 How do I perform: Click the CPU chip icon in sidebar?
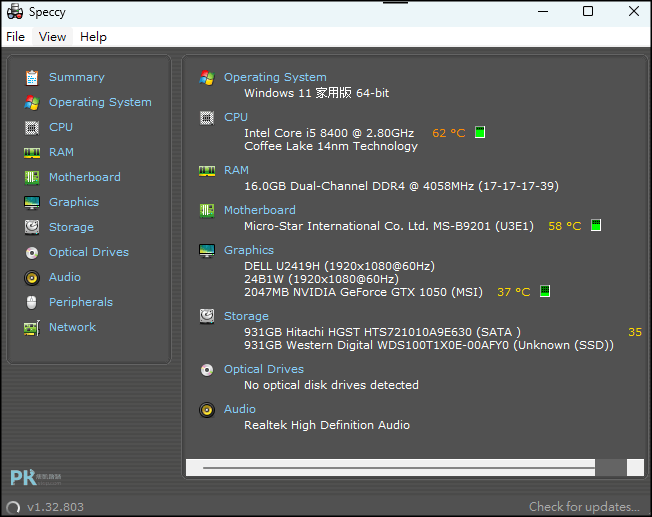pyautogui.click(x=32, y=128)
